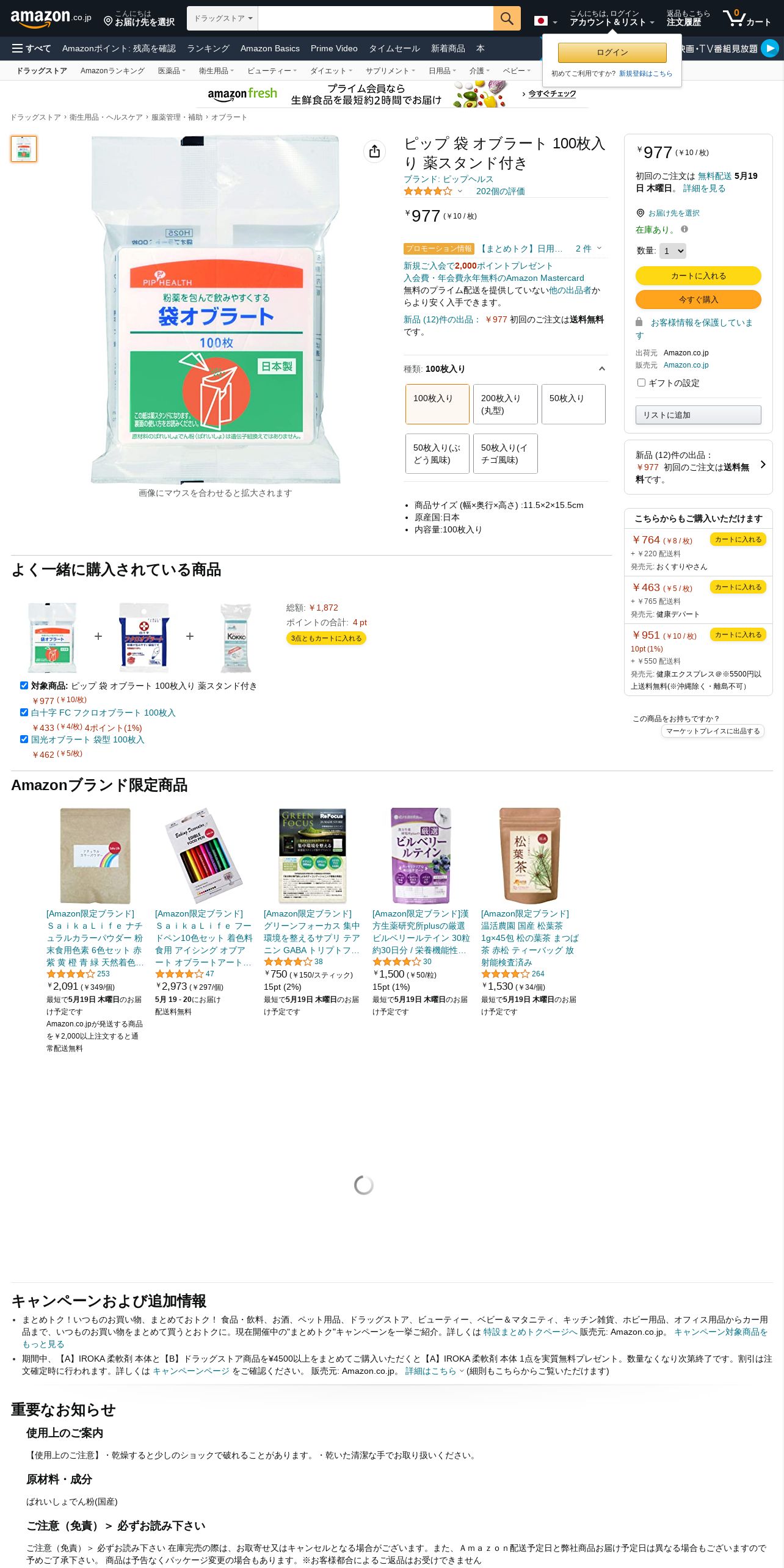Open the ドラッグストア search category dropdown

pos(223,18)
